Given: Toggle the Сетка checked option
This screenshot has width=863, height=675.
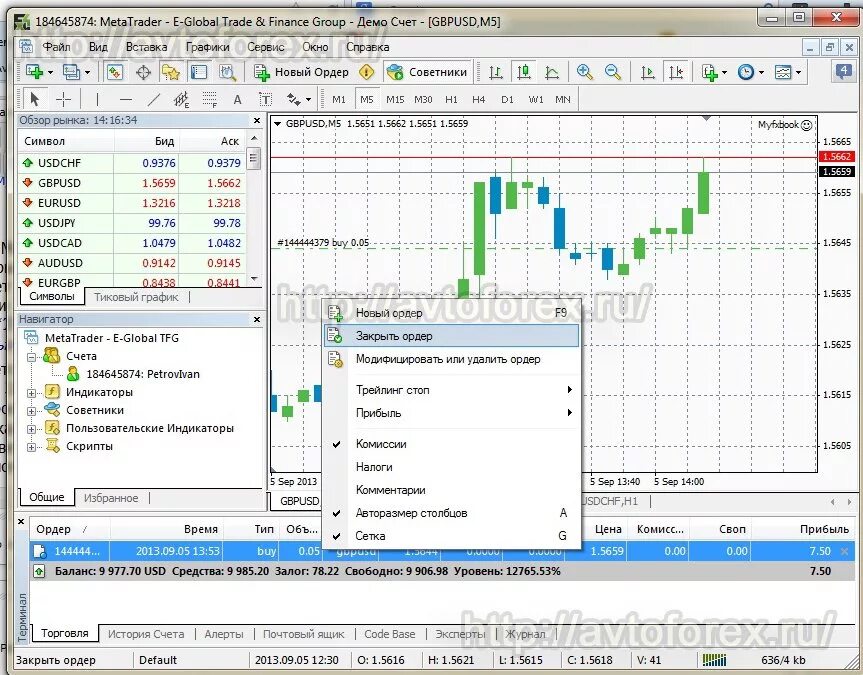Looking at the screenshot, I should pyautogui.click(x=452, y=536).
